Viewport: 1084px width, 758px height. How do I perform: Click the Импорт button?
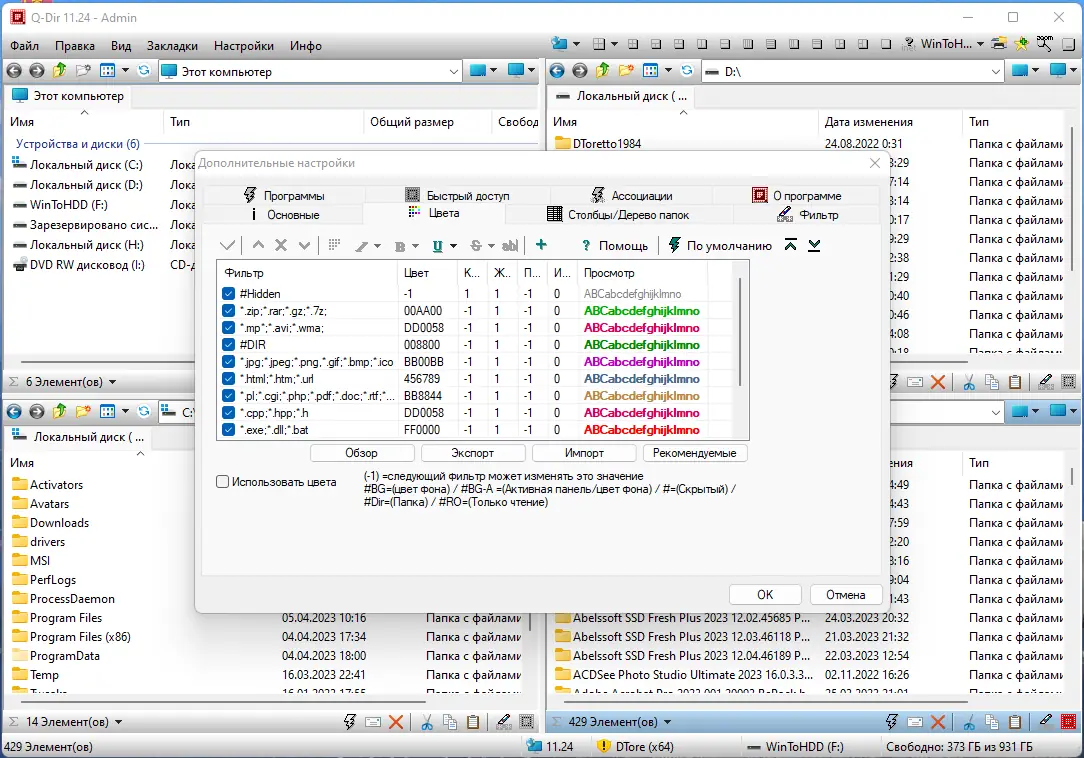tap(584, 453)
